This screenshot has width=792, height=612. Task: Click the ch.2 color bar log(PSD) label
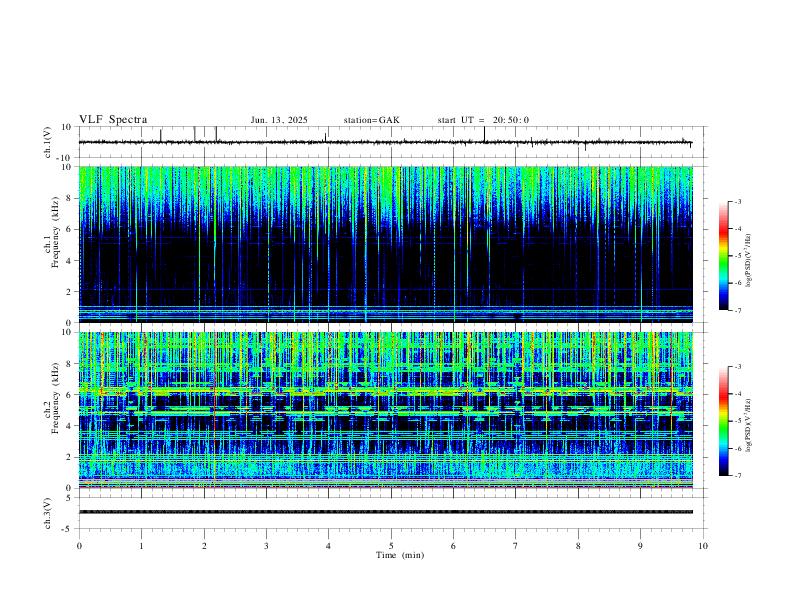(749, 425)
